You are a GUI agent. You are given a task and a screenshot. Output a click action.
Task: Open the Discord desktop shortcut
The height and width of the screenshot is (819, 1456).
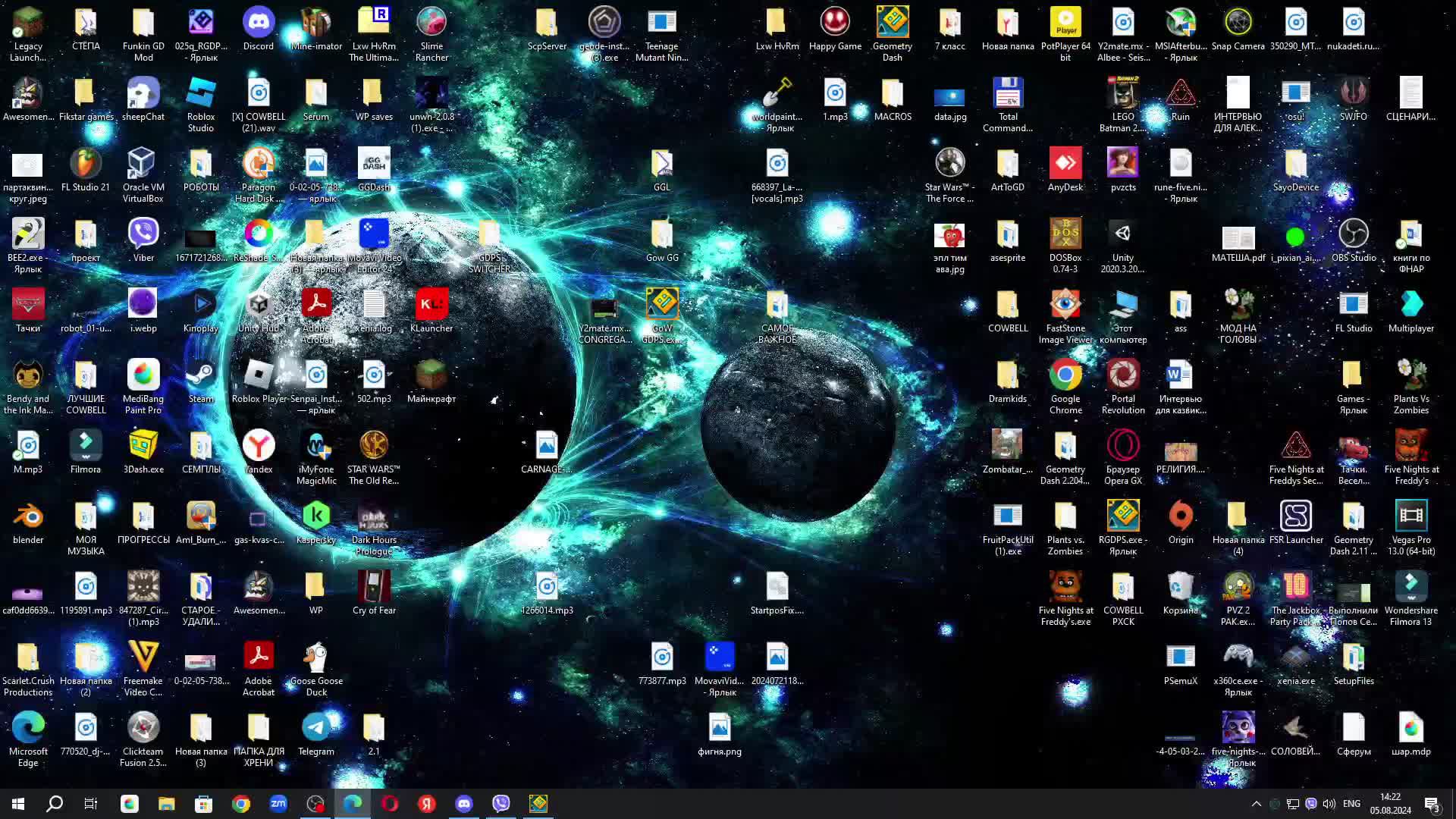258,23
